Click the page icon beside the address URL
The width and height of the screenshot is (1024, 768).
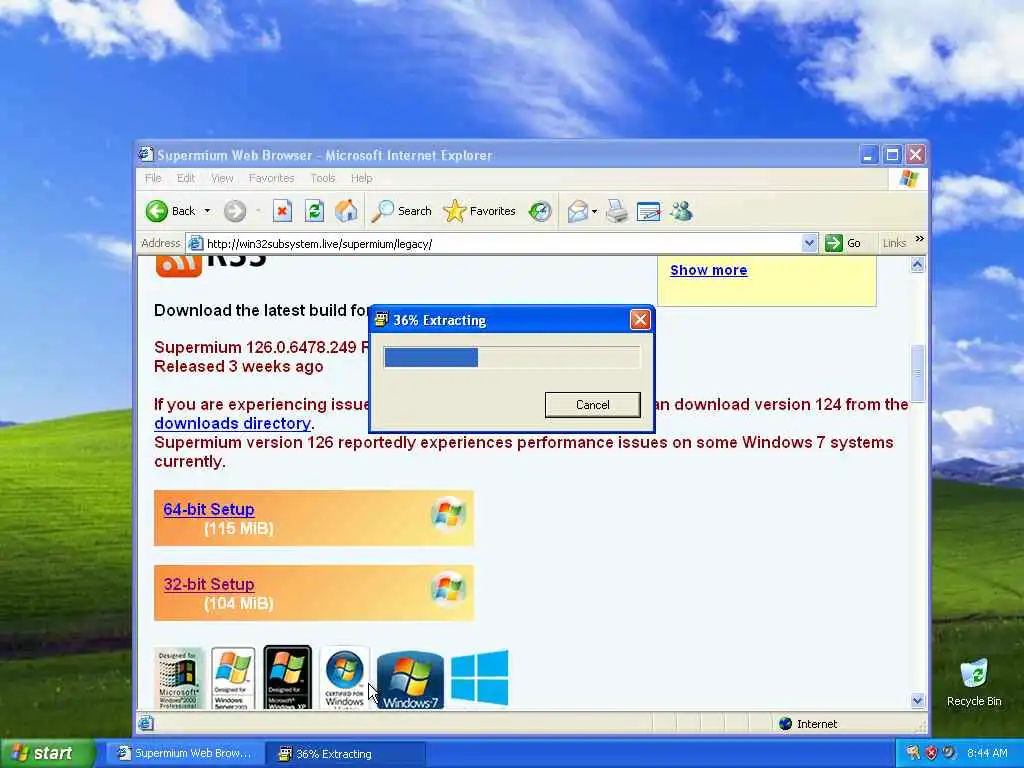pos(195,244)
